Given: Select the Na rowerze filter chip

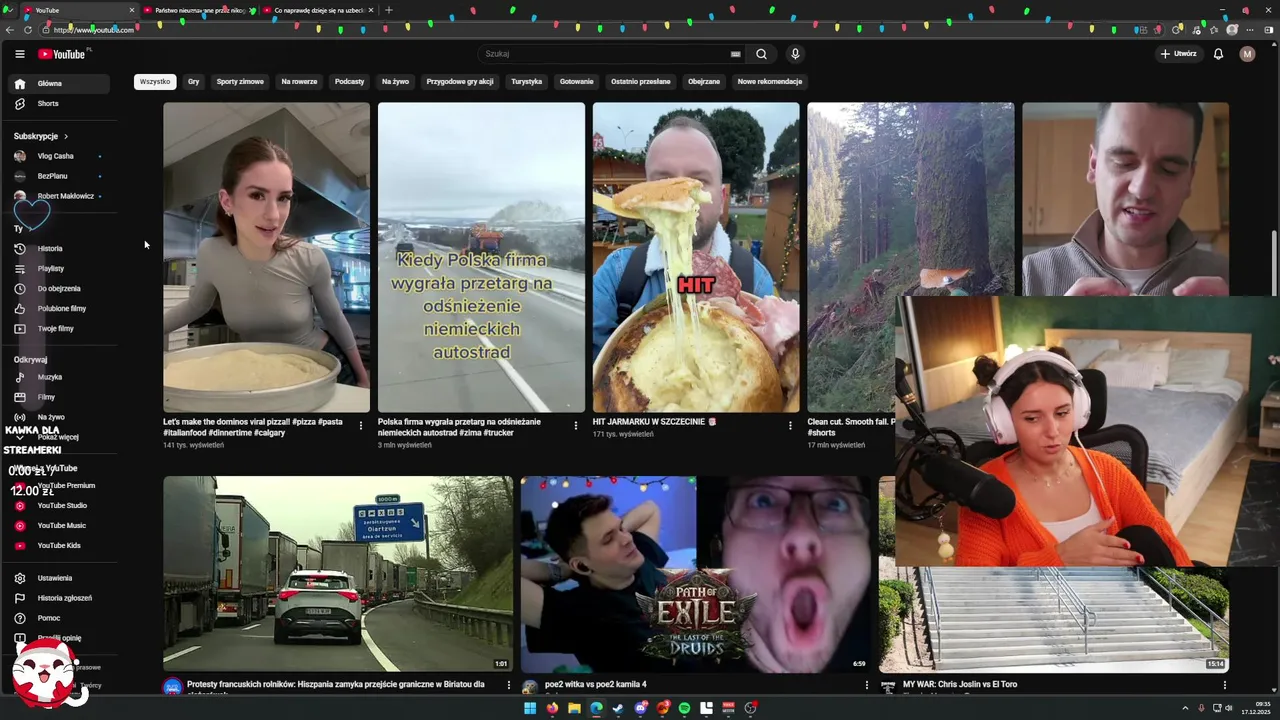Looking at the screenshot, I should (299, 82).
